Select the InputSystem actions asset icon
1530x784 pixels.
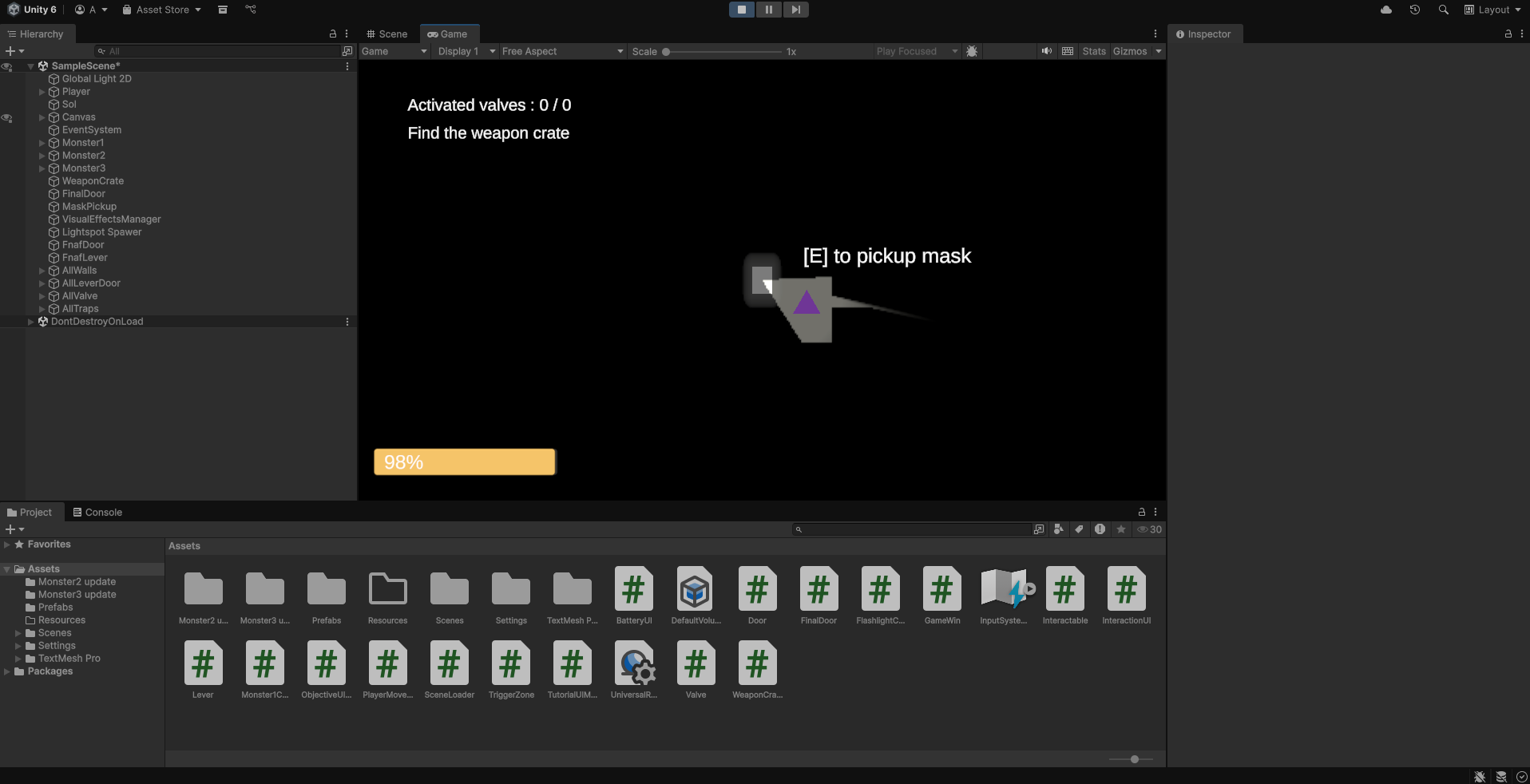coord(1004,591)
